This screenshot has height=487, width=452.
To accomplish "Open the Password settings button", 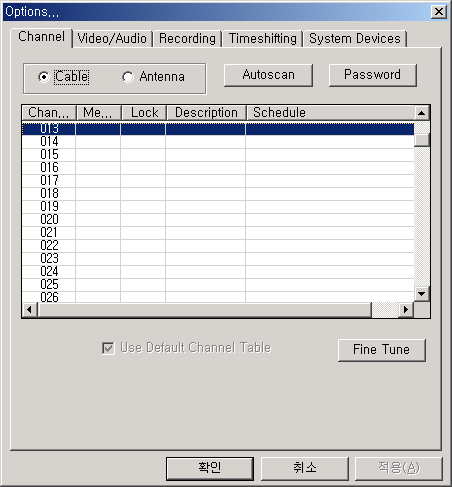I will click(x=373, y=75).
